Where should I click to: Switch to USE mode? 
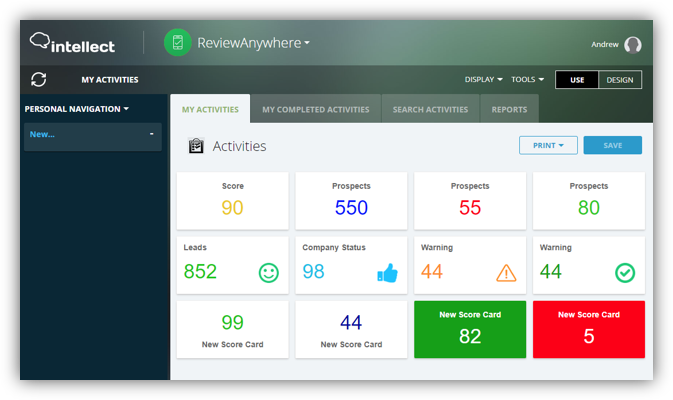point(577,80)
